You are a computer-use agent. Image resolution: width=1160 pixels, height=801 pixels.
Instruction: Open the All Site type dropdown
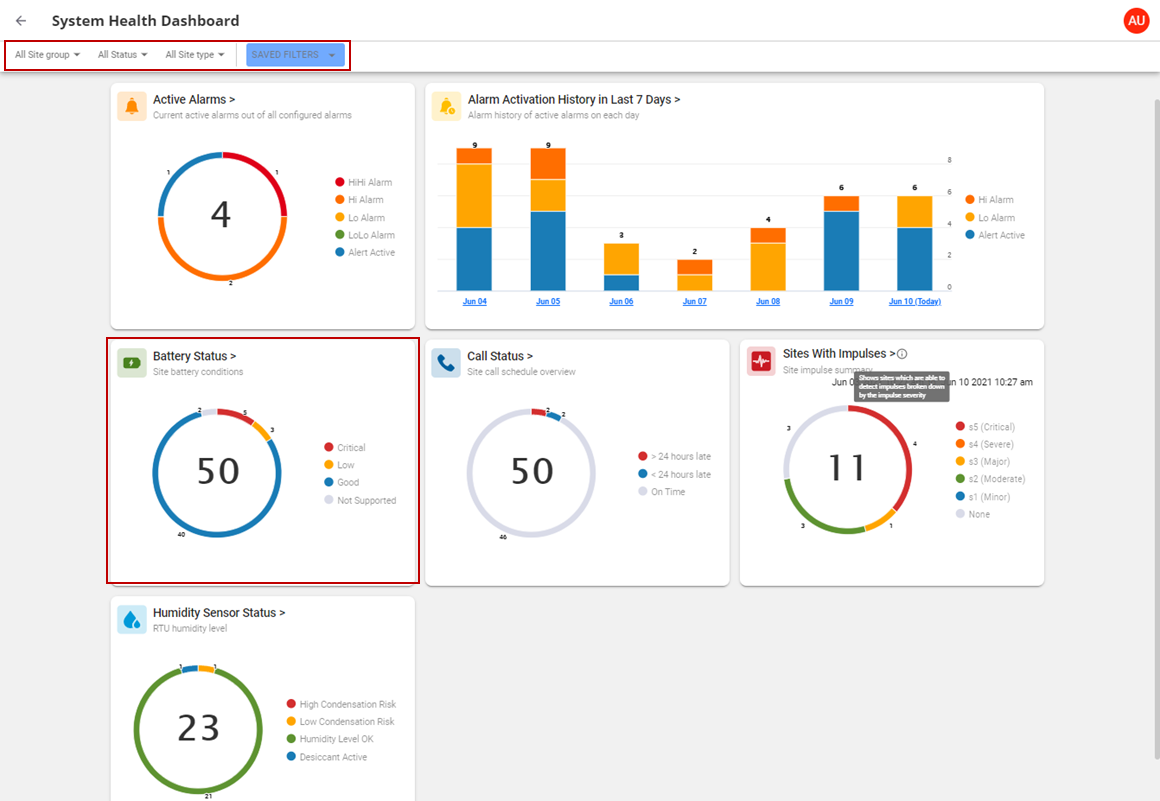194,55
